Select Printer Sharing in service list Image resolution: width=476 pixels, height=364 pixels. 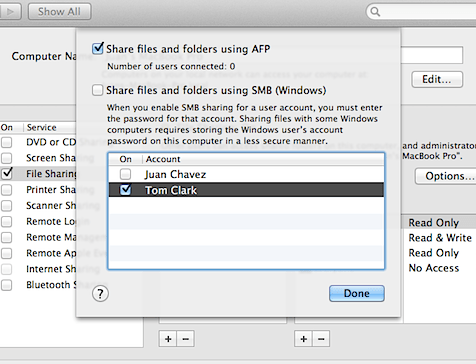pos(51,190)
